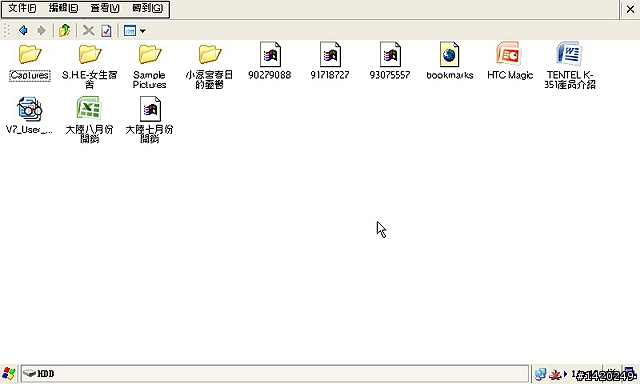The image size is (640, 384).
Task: Click the V7_User_... file name
Action: tap(29, 130)
